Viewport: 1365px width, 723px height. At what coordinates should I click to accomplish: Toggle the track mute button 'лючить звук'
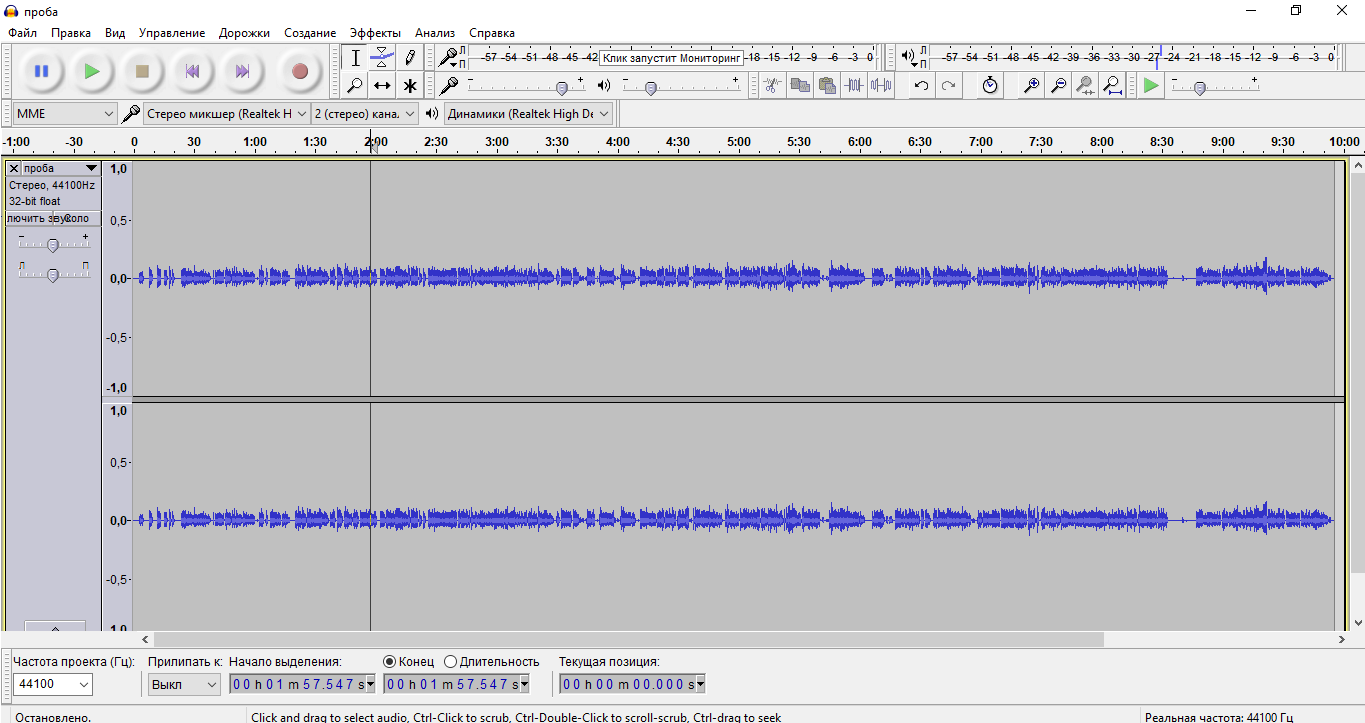pyautogui.click(x=31, y=218)
